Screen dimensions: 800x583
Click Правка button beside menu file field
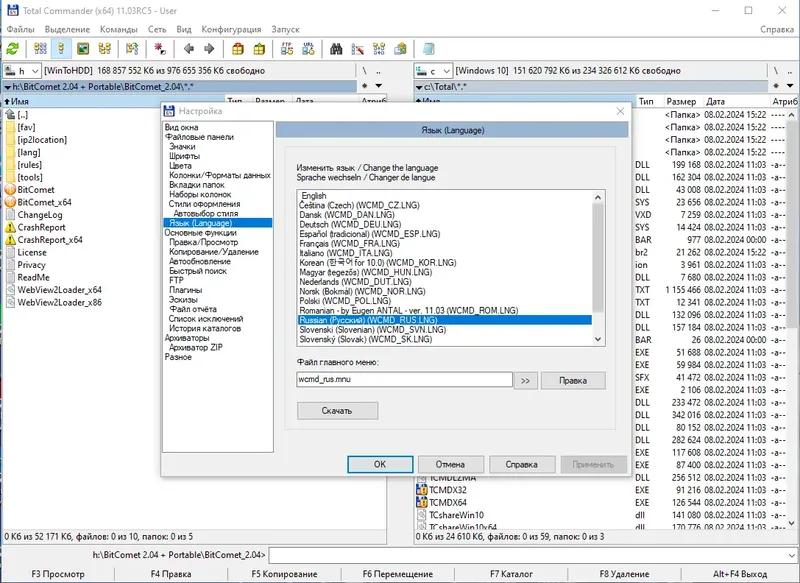[573, 381]
